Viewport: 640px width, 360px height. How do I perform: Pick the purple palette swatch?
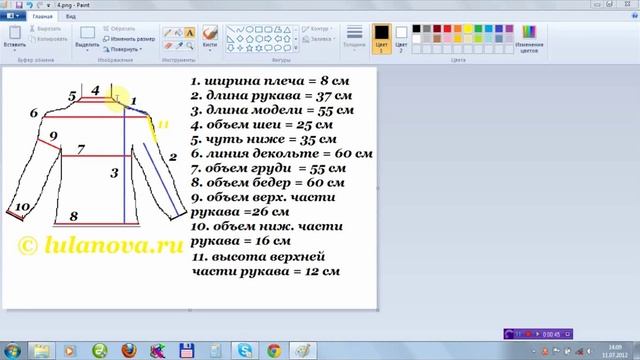509,29
